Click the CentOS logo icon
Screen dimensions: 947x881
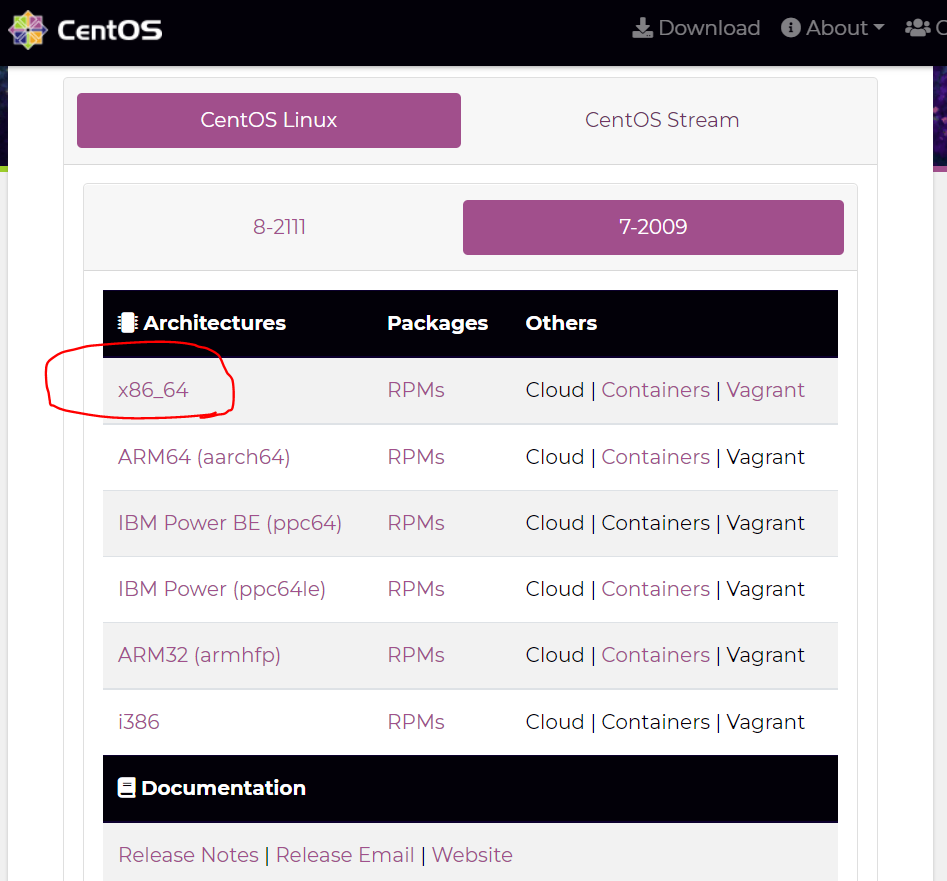click(x=28, y=30)
